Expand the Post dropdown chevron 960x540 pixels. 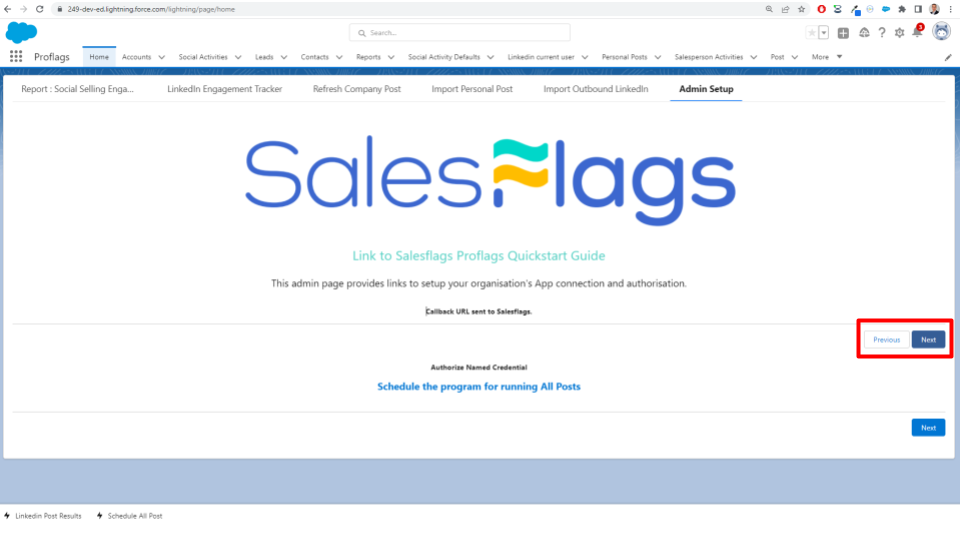795,57
